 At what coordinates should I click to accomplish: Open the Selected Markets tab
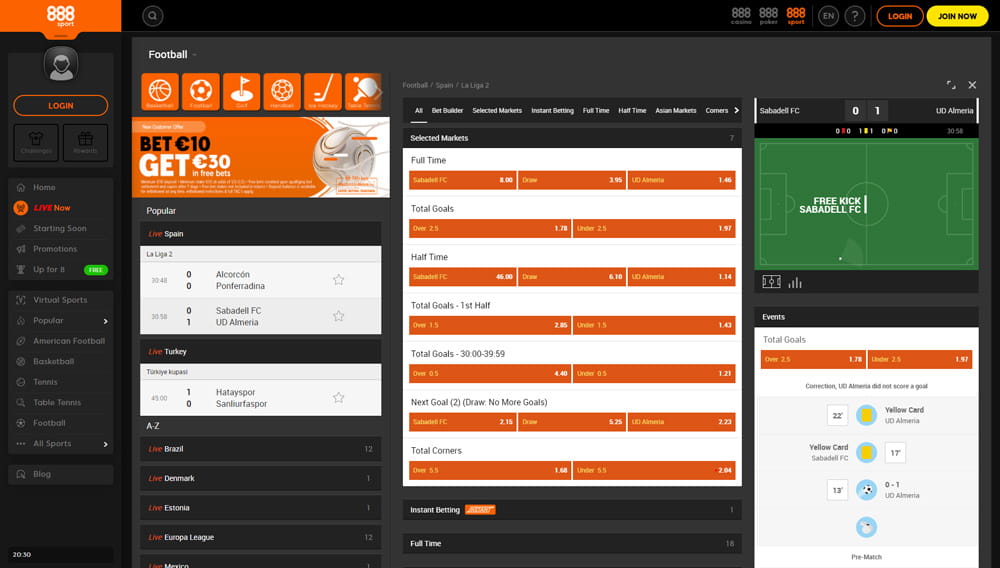coord(497,110)
